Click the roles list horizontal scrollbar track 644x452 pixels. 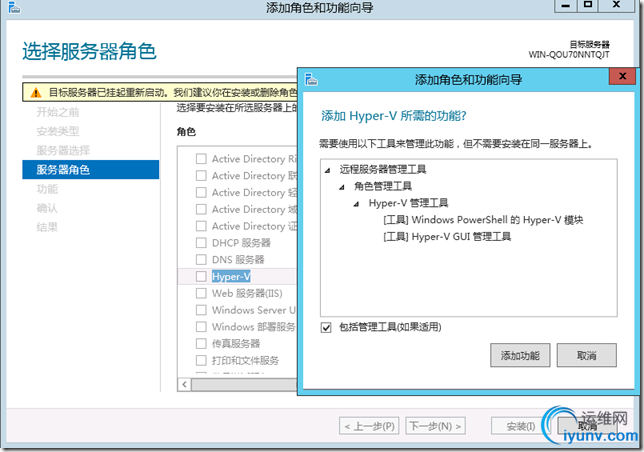[244, 385]
